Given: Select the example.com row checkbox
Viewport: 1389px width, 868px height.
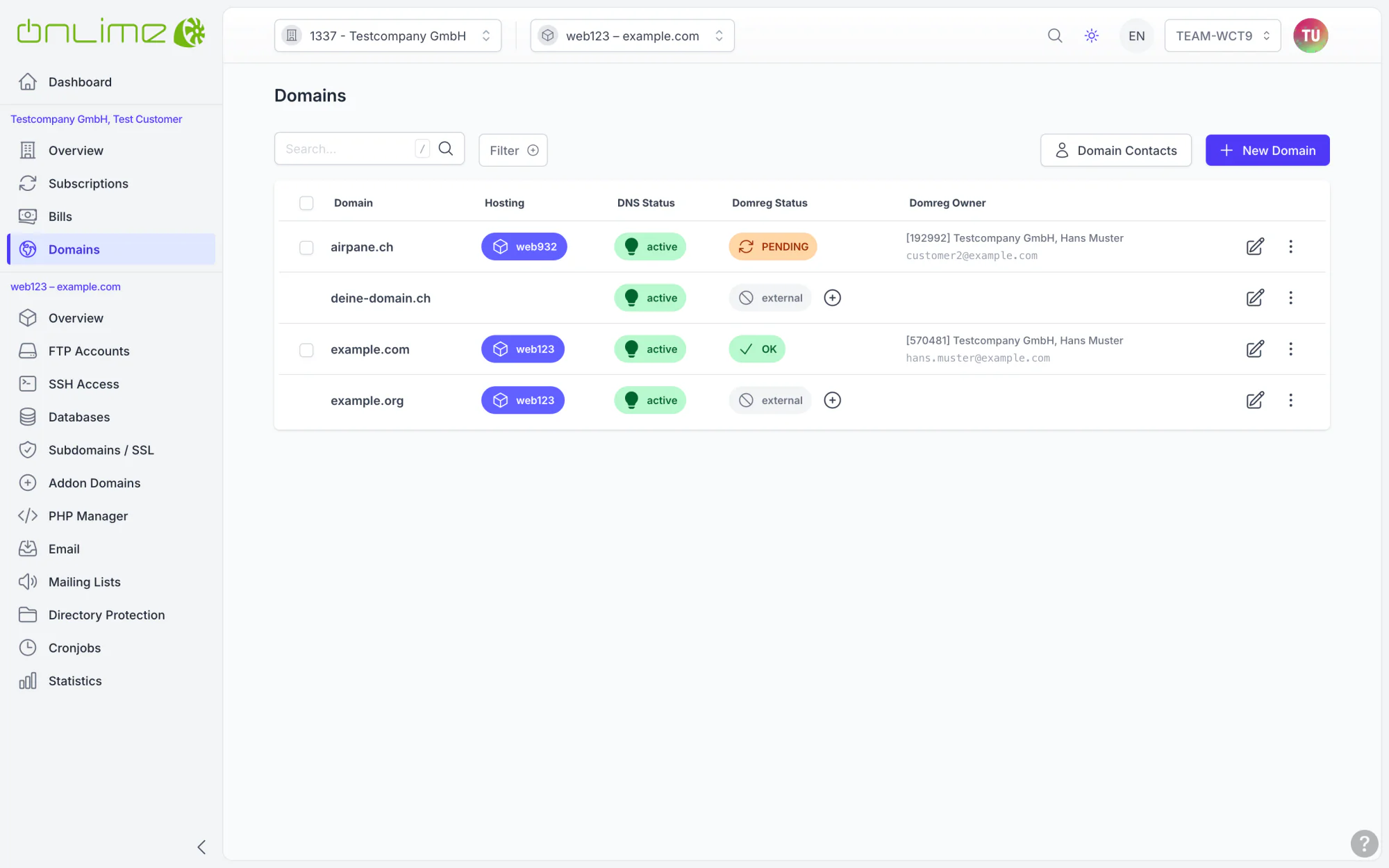Looking at the screenshot, I should click(x=306, y=350).
